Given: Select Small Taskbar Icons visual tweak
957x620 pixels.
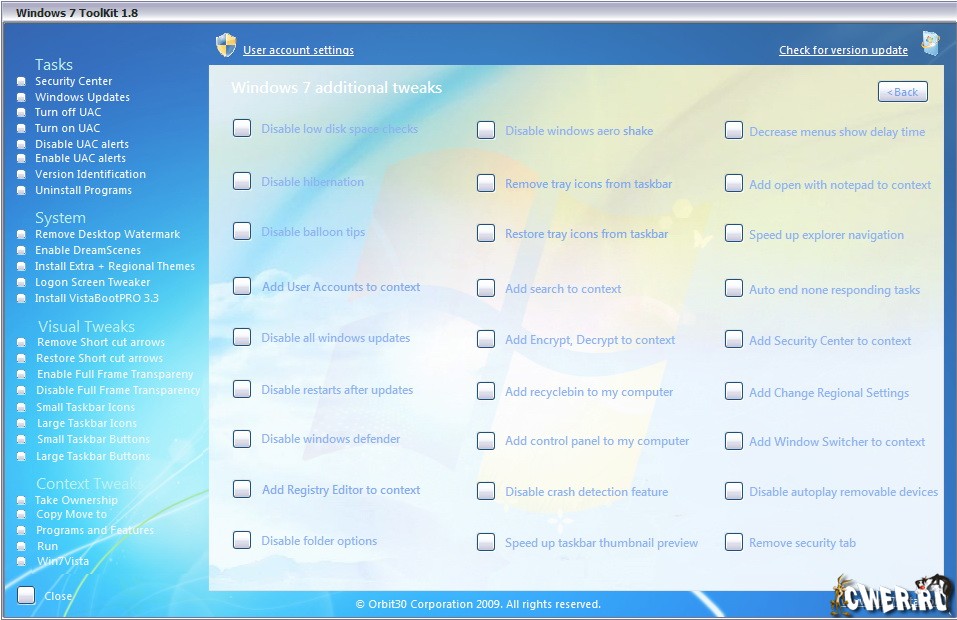Looking at the screenshot, I should coord(85,407).
